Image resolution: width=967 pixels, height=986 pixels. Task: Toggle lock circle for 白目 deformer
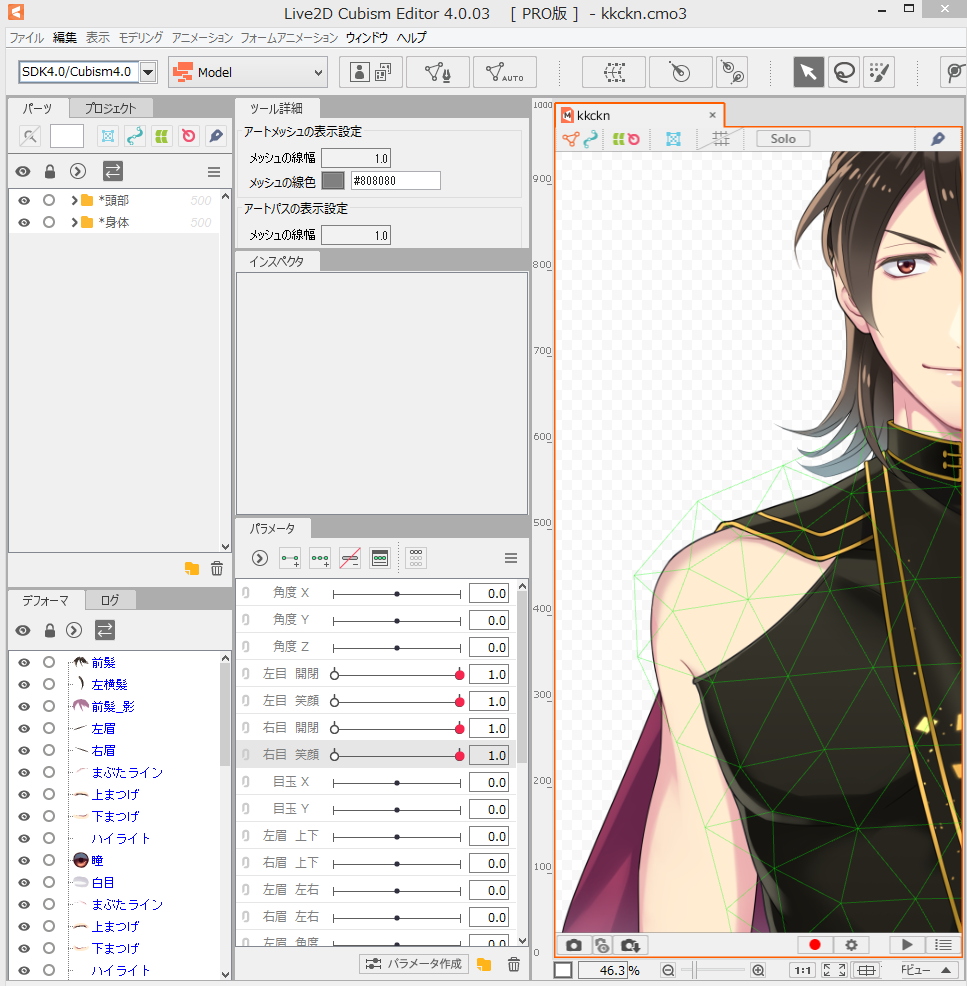coord(48,882)
